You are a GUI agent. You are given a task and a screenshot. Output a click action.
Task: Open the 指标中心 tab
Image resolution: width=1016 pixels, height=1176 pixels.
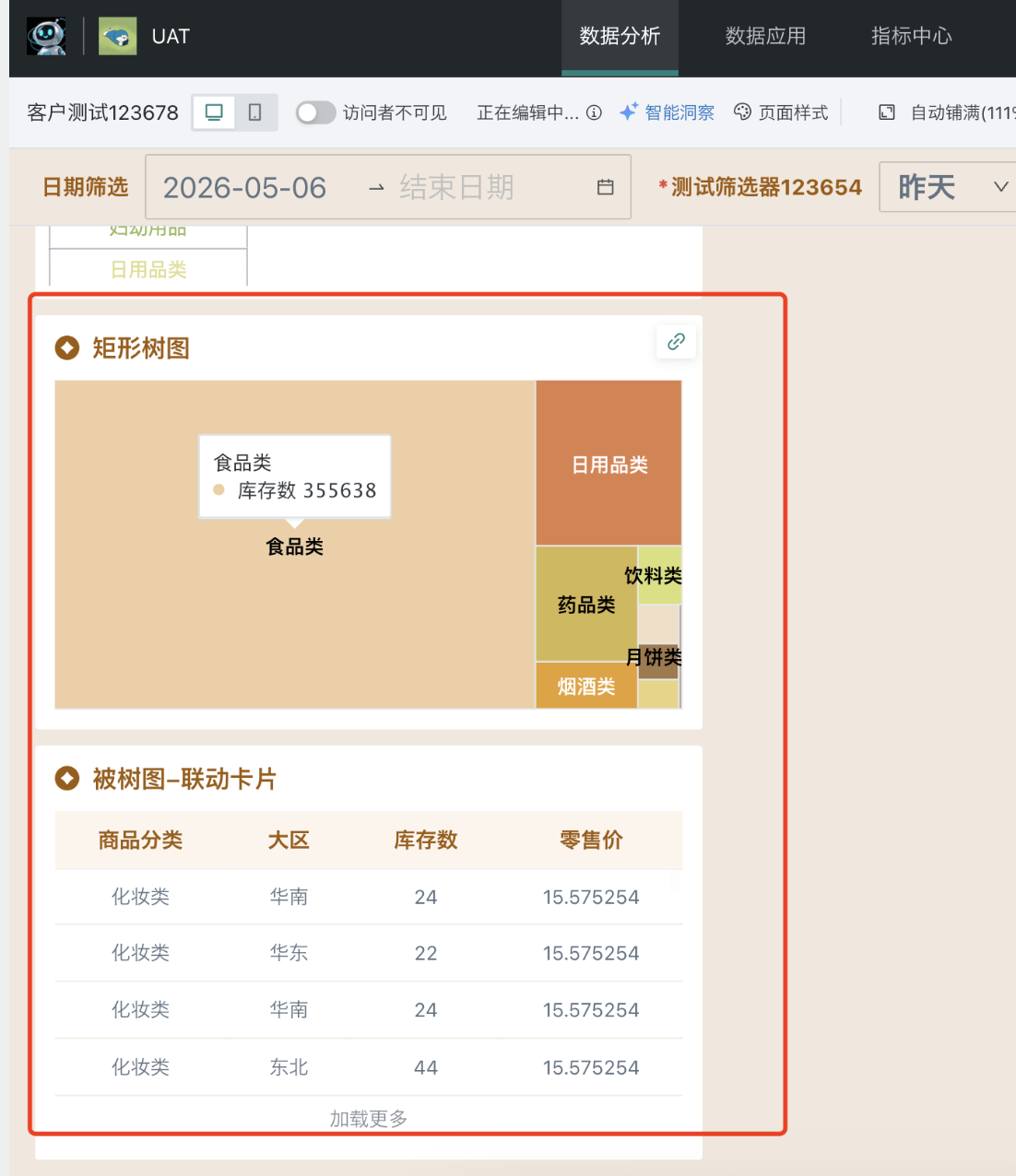tap(911, 37)
